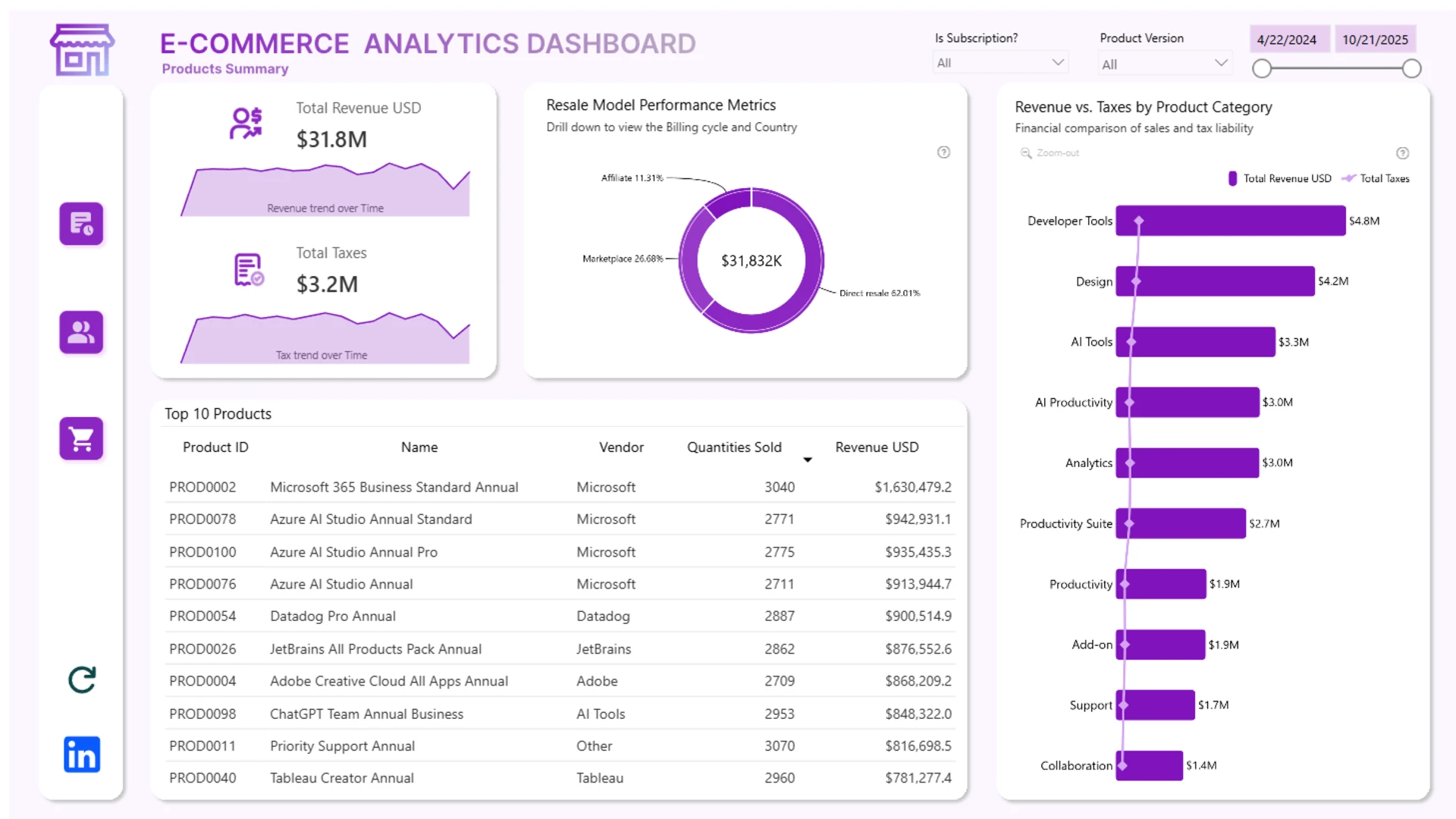Click the Products Summary subtitle
The image size is (1456, 819).
(225, 69)
